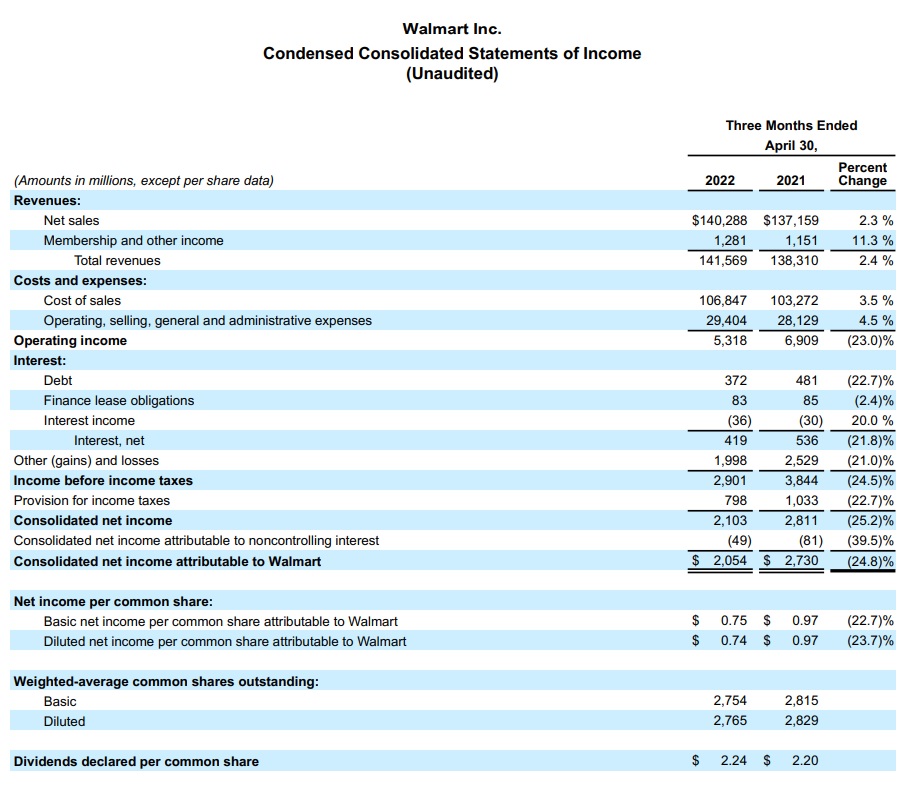Click the 'Operating income' row label
909x793 pixels.
click(x=70, y=341)
